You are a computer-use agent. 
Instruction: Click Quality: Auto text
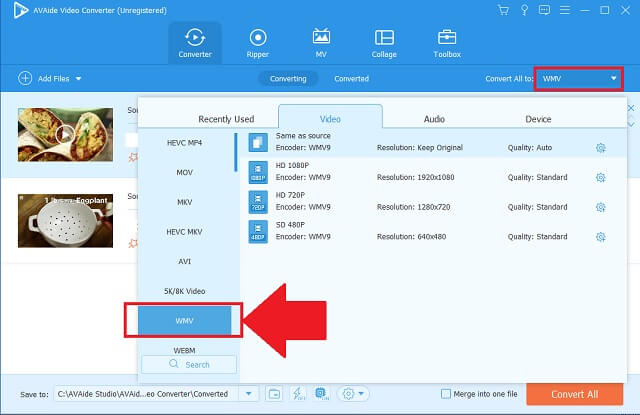(x=529, y=148)
